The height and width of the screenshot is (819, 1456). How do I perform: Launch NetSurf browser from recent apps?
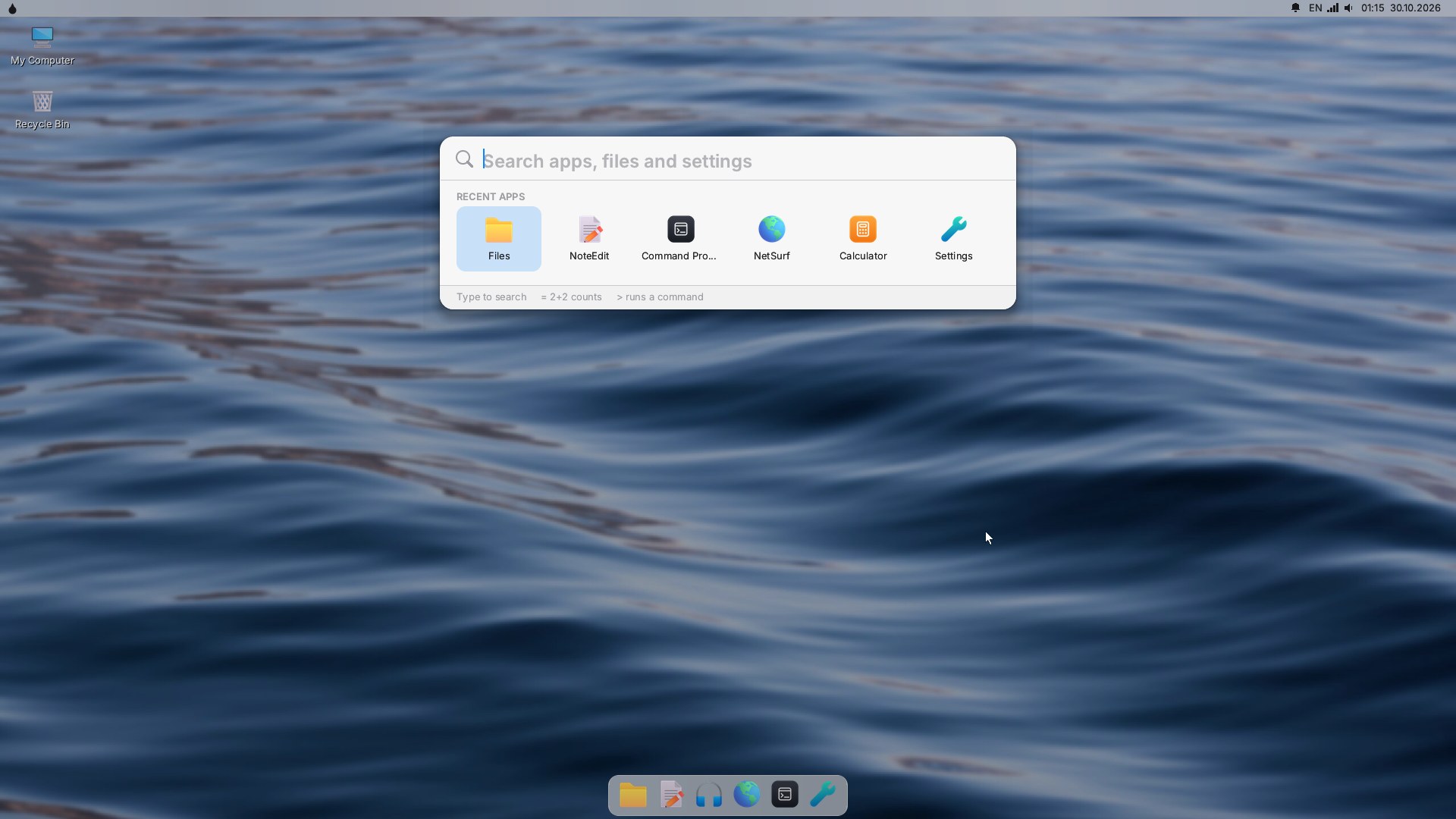click(x=771, y=239)
